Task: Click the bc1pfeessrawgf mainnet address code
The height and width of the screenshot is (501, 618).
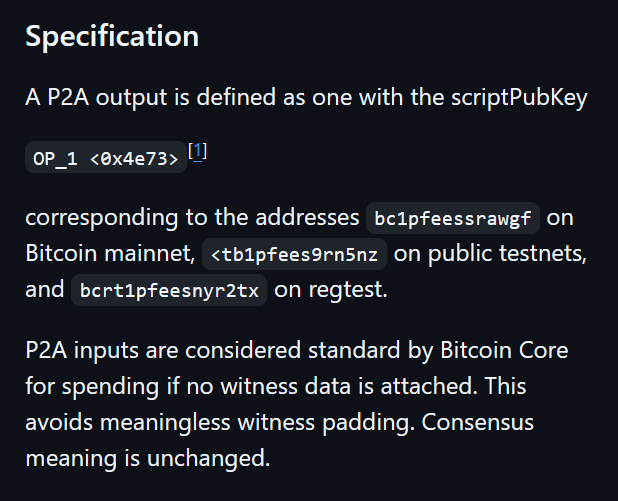Action: (452, 218)
